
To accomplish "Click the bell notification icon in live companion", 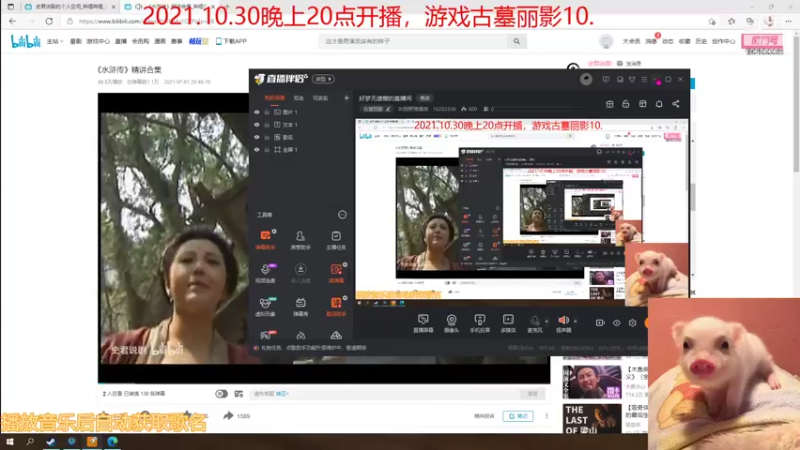I will [x=659, y=104].
